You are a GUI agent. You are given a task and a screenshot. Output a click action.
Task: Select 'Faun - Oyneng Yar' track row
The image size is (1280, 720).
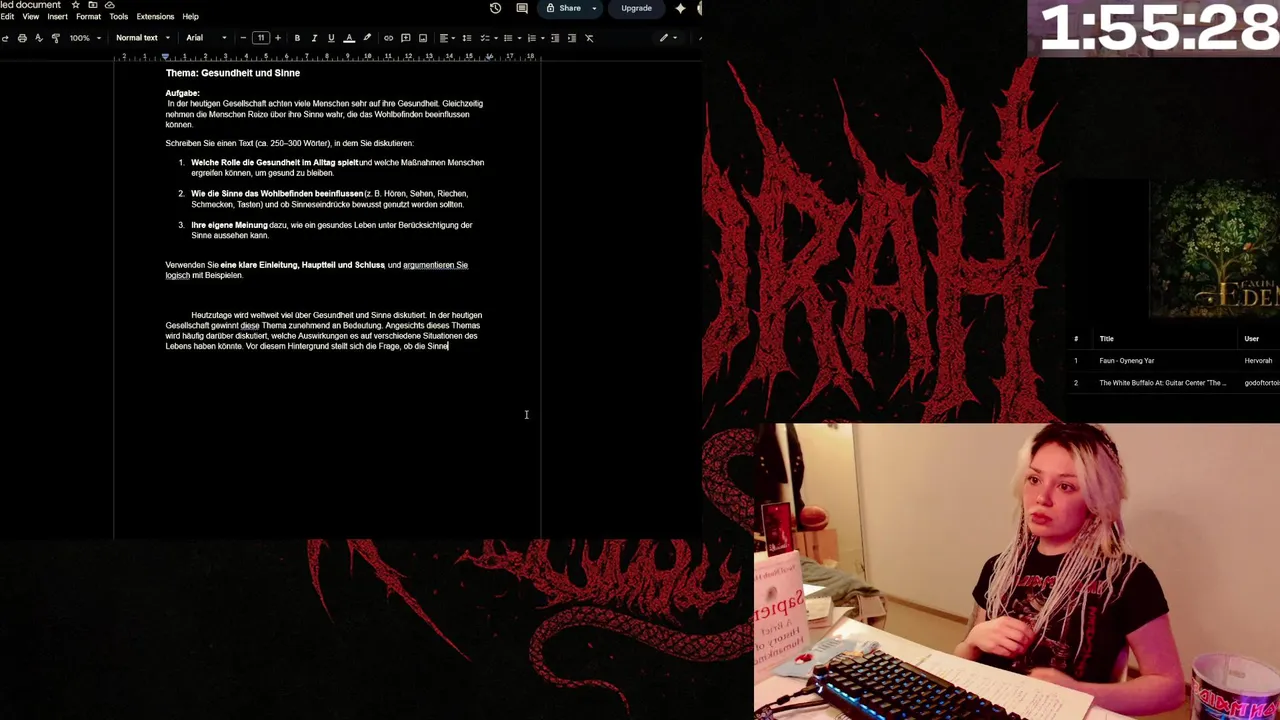tap(1174, 361)
